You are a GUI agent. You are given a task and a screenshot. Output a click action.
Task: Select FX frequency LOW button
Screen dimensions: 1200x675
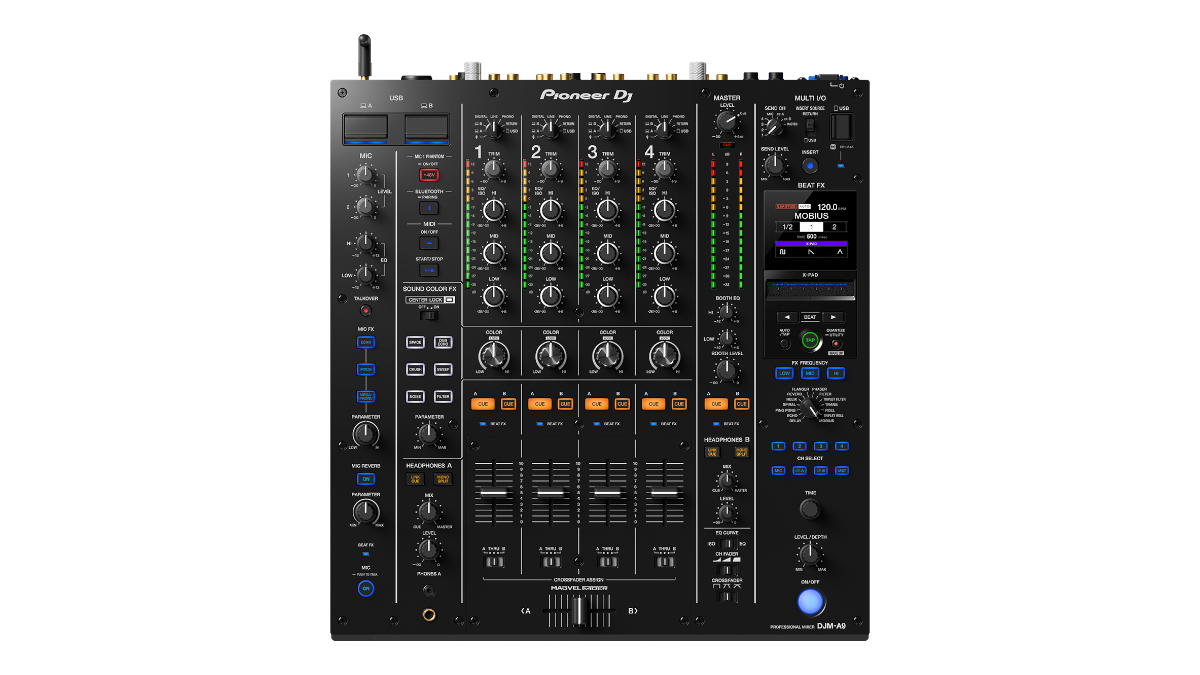[784, 373]
